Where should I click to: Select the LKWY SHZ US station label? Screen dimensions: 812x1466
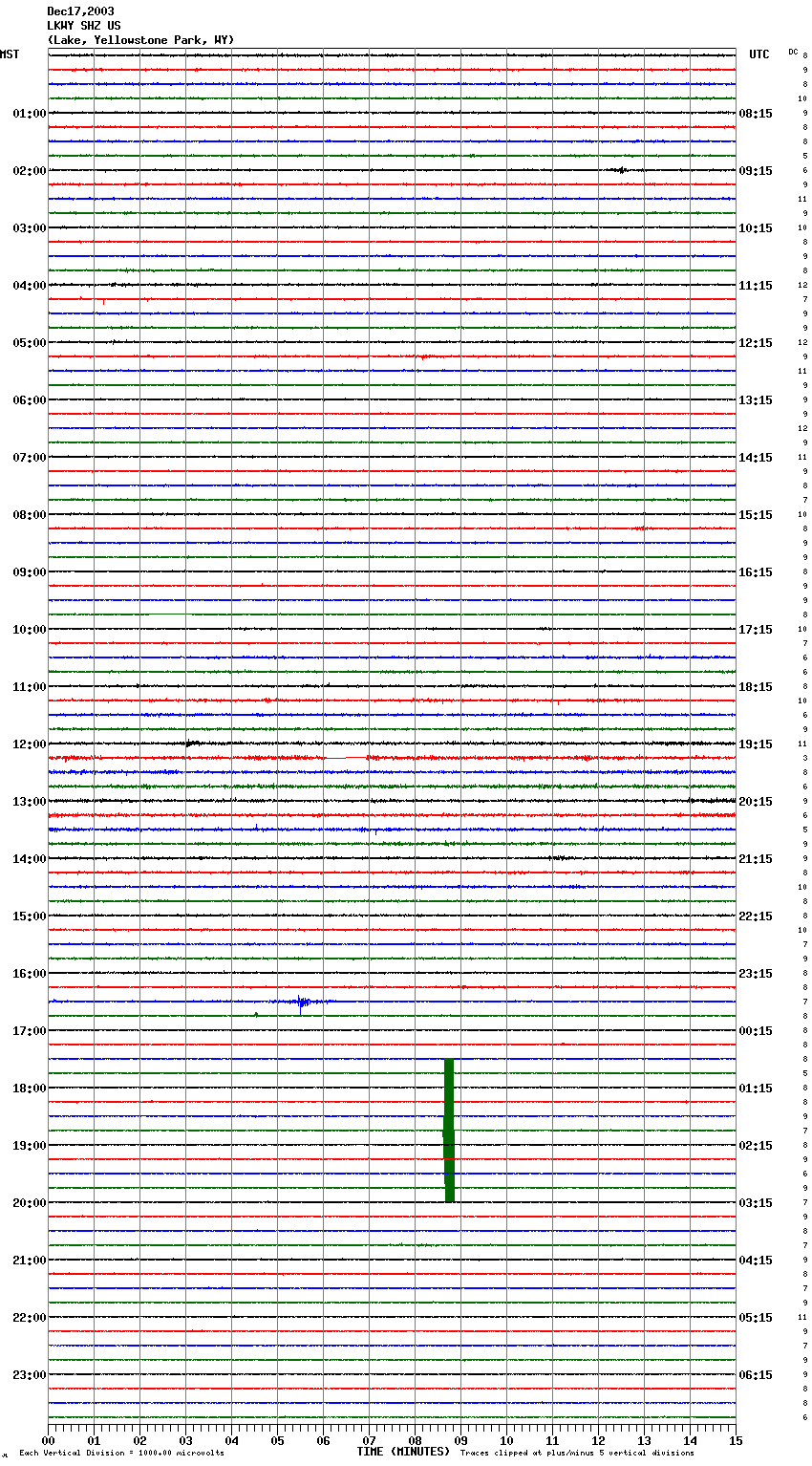(84, 26)
